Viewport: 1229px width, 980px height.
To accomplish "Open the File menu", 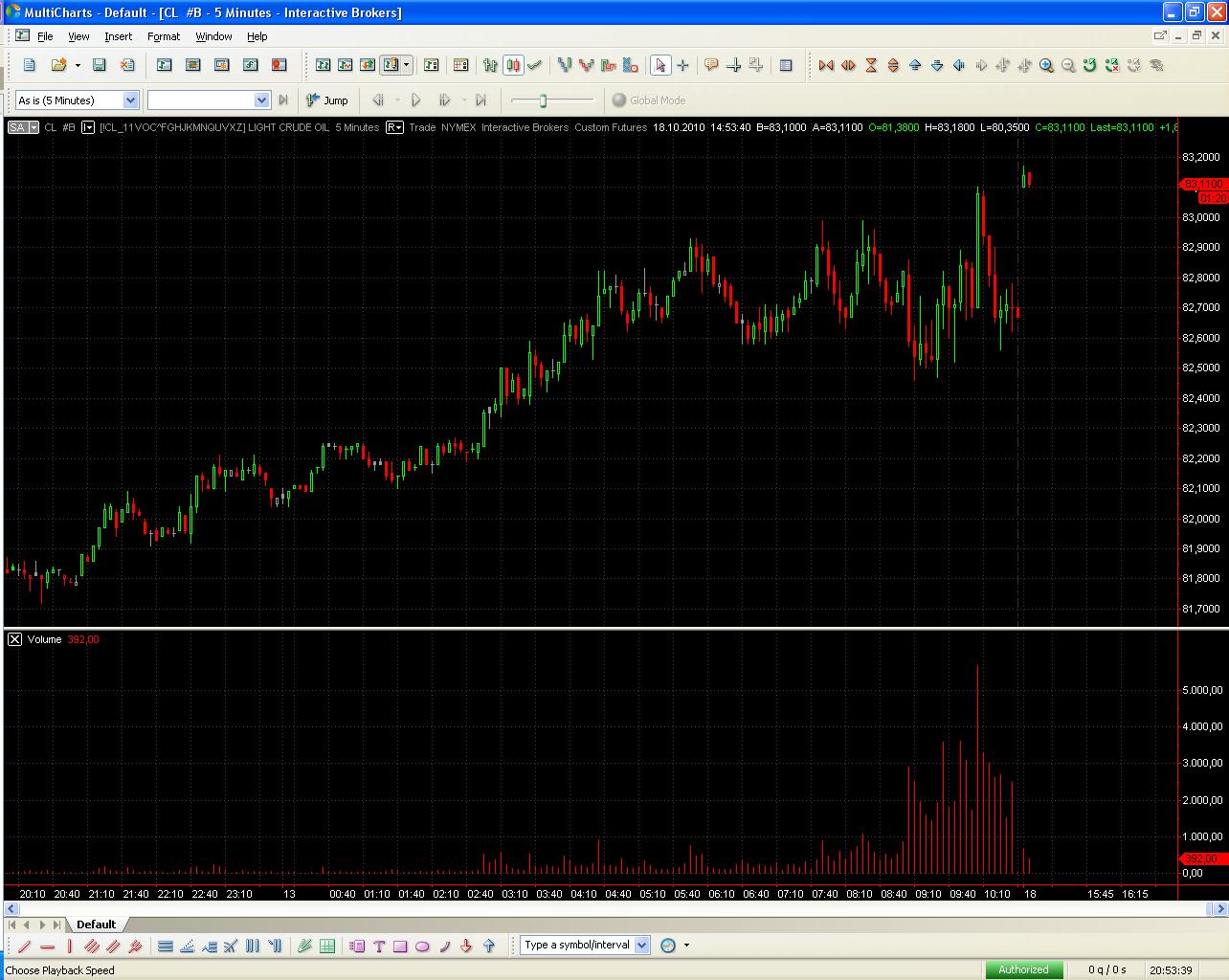I will [x=45, y=36].
